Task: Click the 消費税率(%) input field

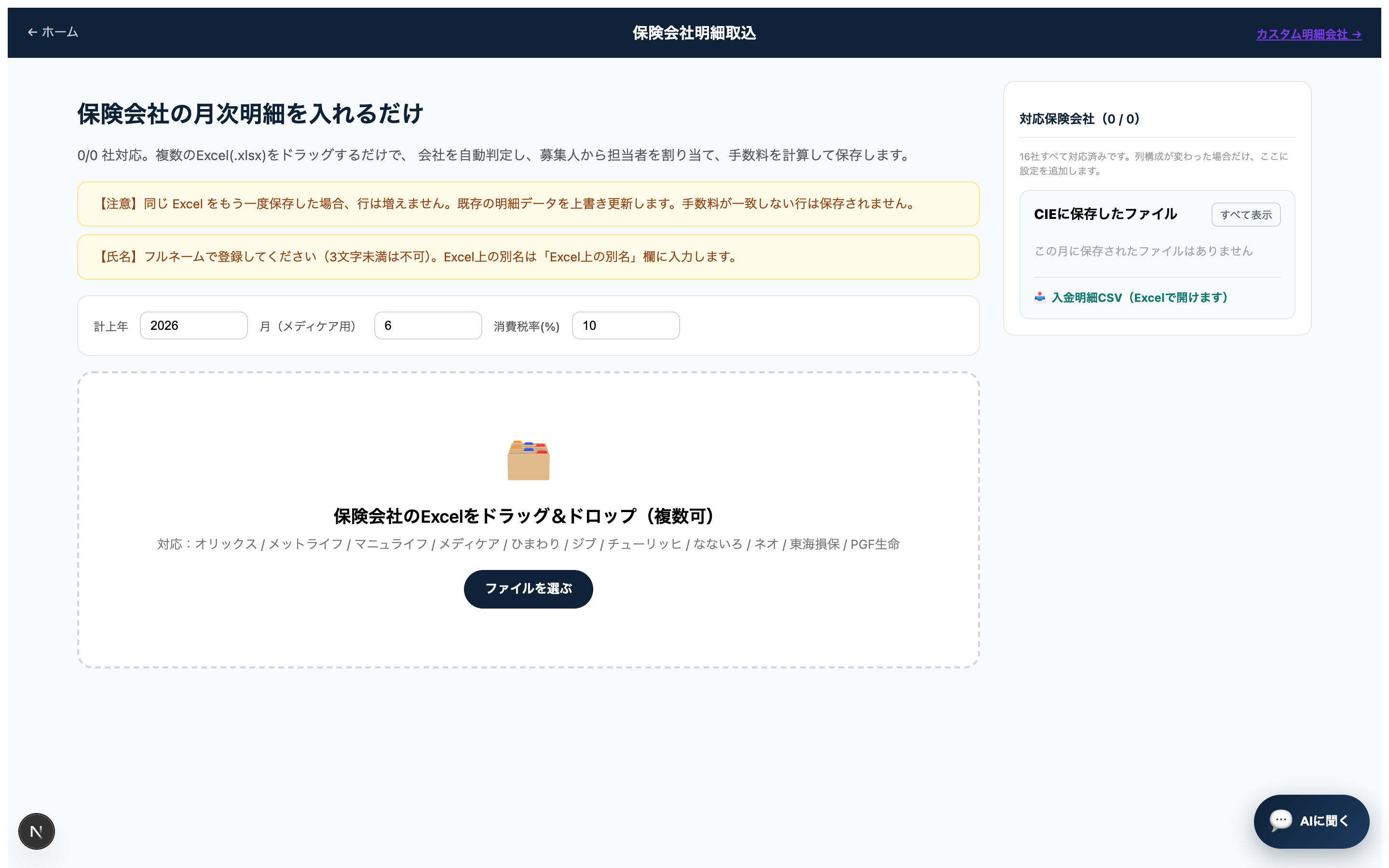Action: pos(626,325)
